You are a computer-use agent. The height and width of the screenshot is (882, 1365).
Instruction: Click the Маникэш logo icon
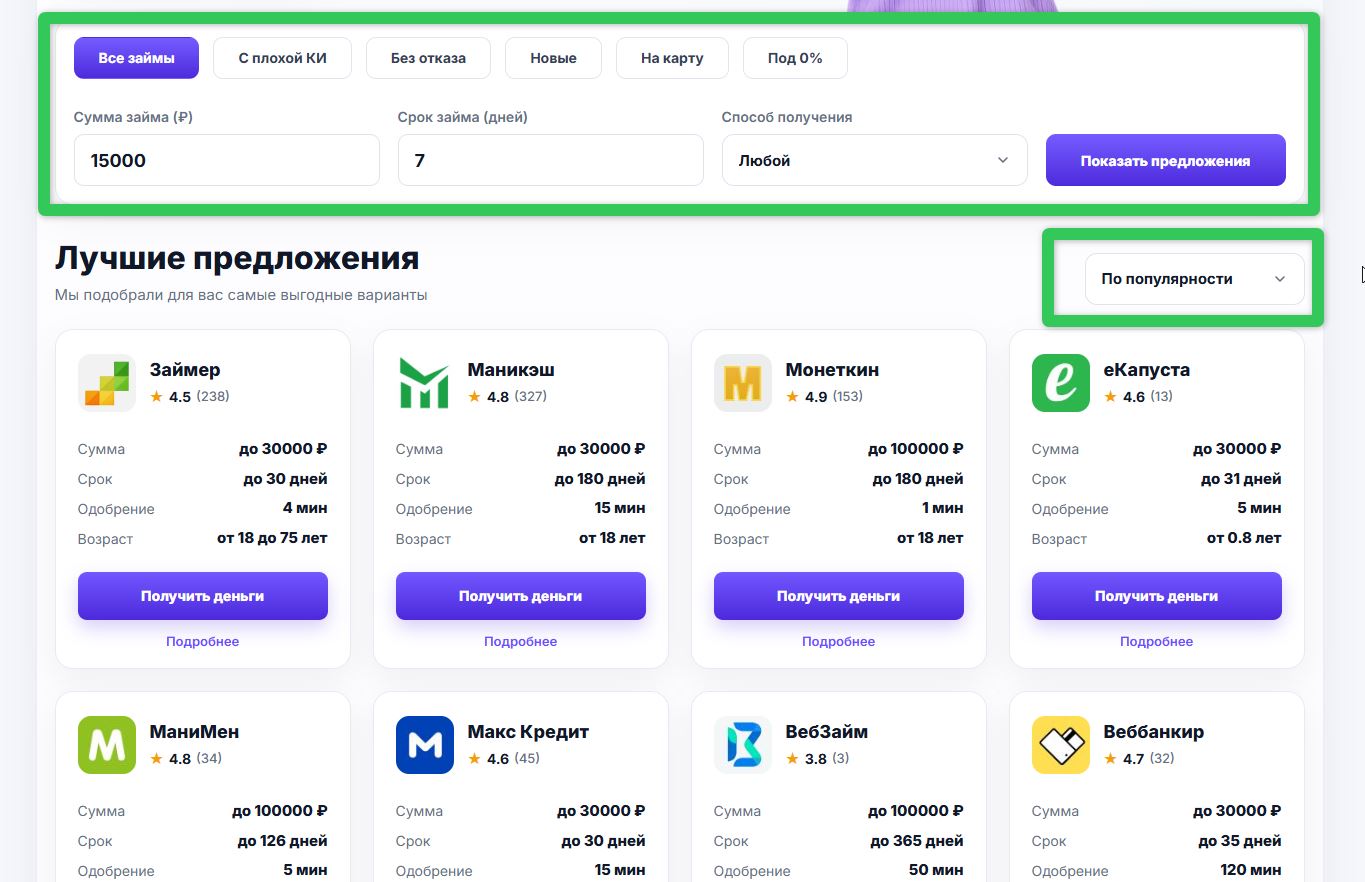click(425, 383)
